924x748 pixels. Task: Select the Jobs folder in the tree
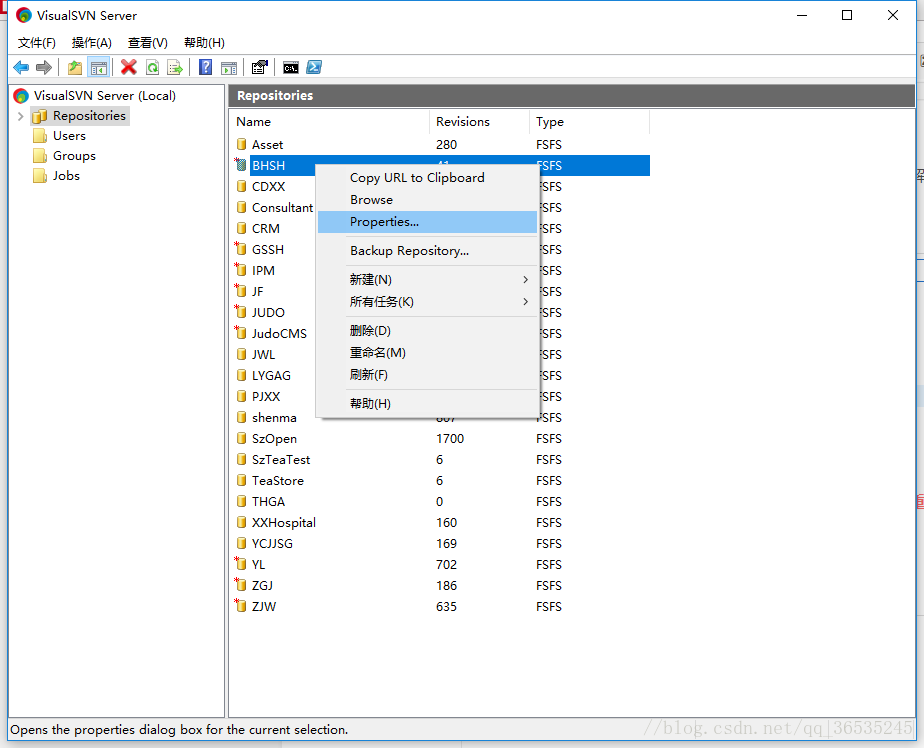[57, 176]
